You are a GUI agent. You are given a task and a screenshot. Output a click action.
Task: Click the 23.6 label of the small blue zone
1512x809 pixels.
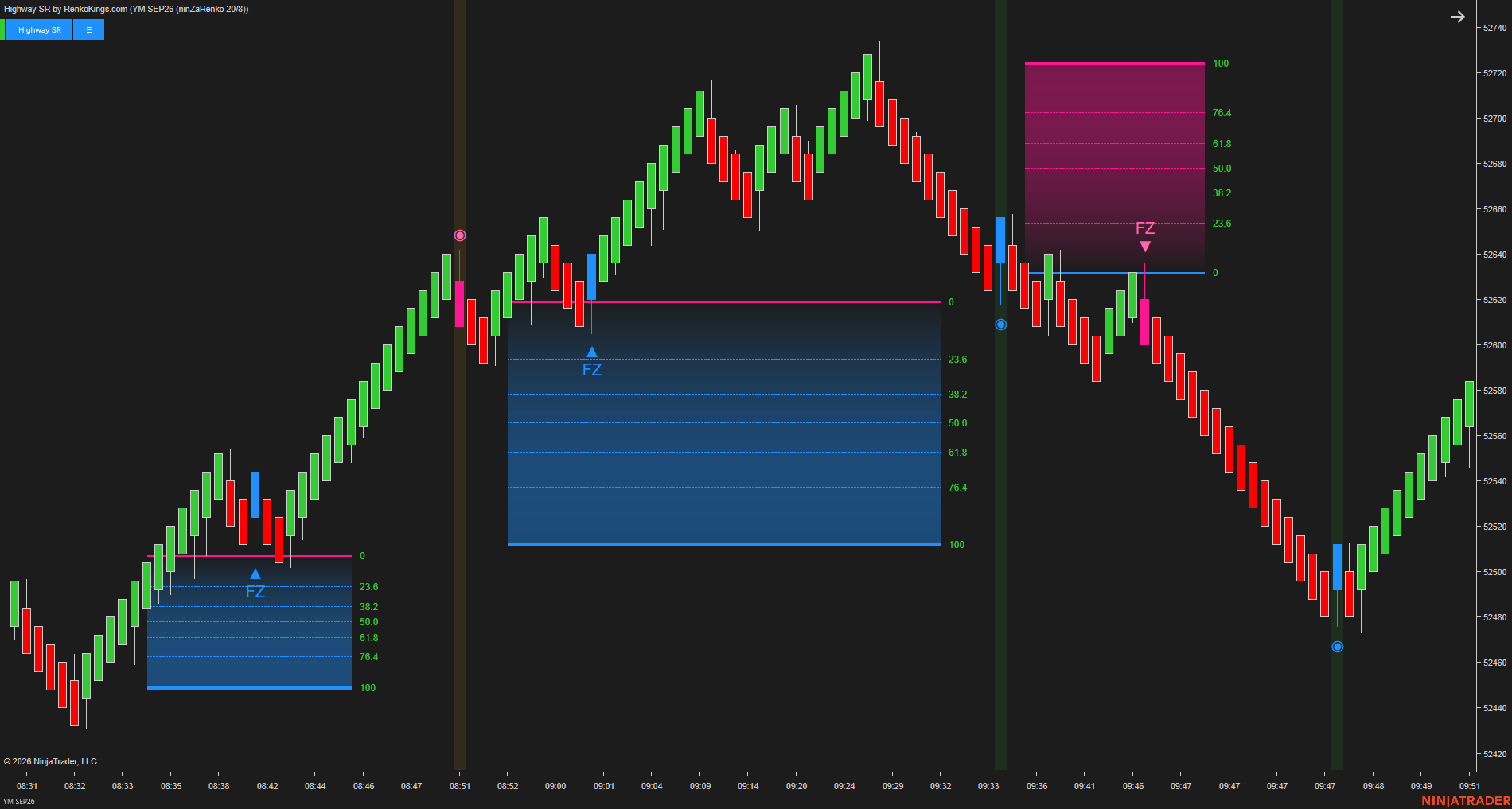[368, 587]
